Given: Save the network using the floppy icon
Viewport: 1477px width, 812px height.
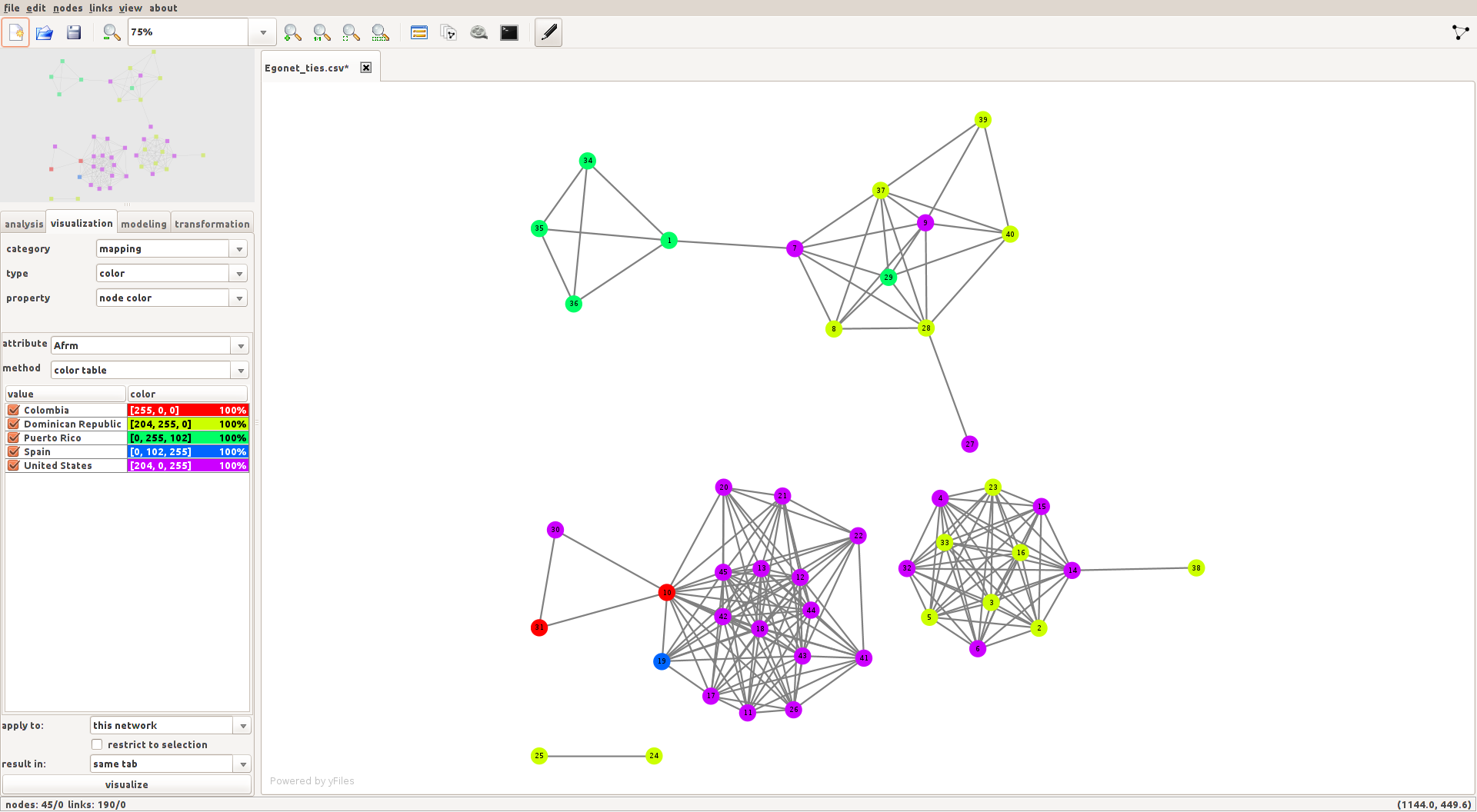Looking at the screenshot, I should pyautogui.click(x=74, y=32).
